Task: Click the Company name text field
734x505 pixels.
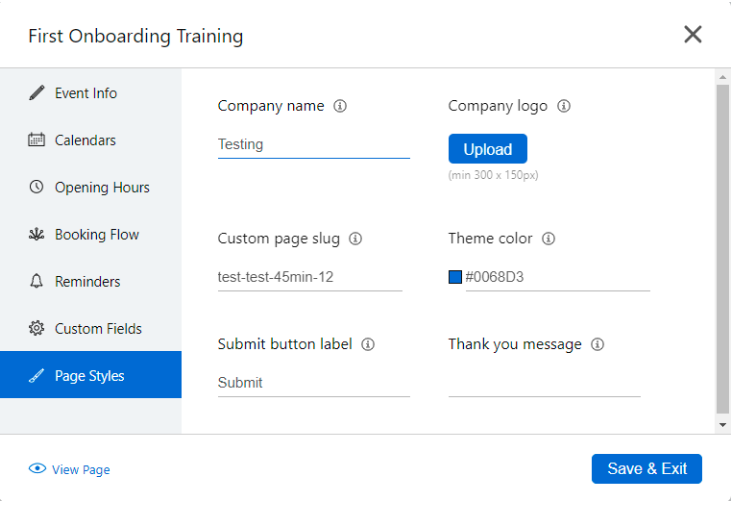Action: (x=313, y=145)
